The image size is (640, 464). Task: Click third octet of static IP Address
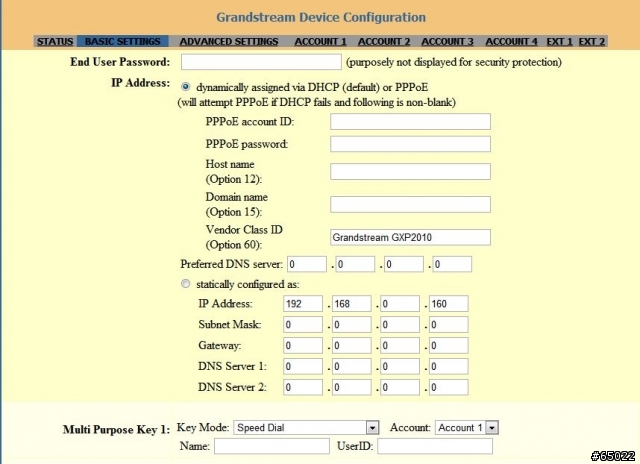[400, 304]
